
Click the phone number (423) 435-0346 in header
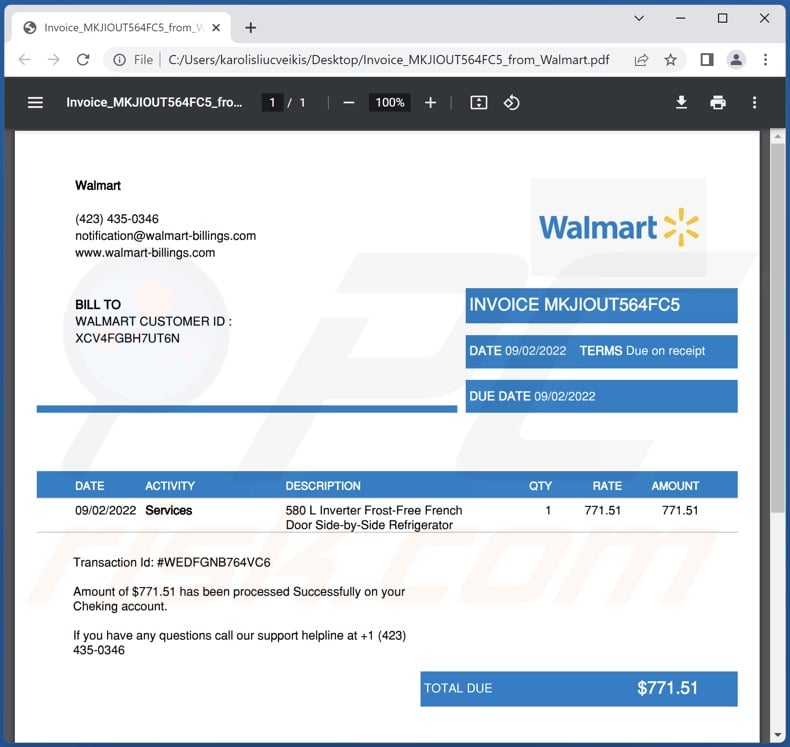(x=117, y=219)
